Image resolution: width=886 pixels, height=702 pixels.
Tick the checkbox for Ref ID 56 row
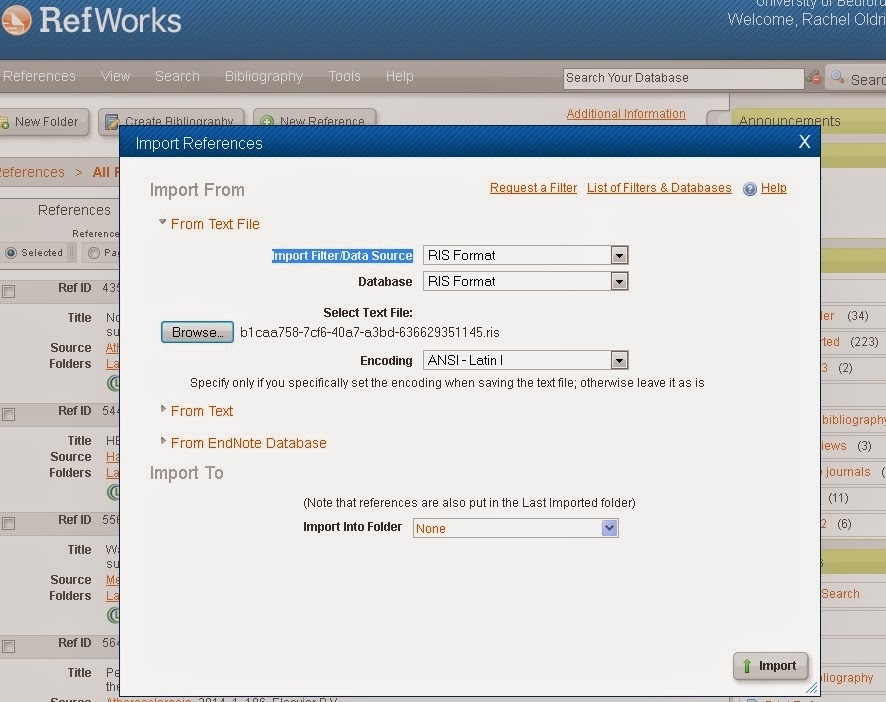click(x=8, y=646)
